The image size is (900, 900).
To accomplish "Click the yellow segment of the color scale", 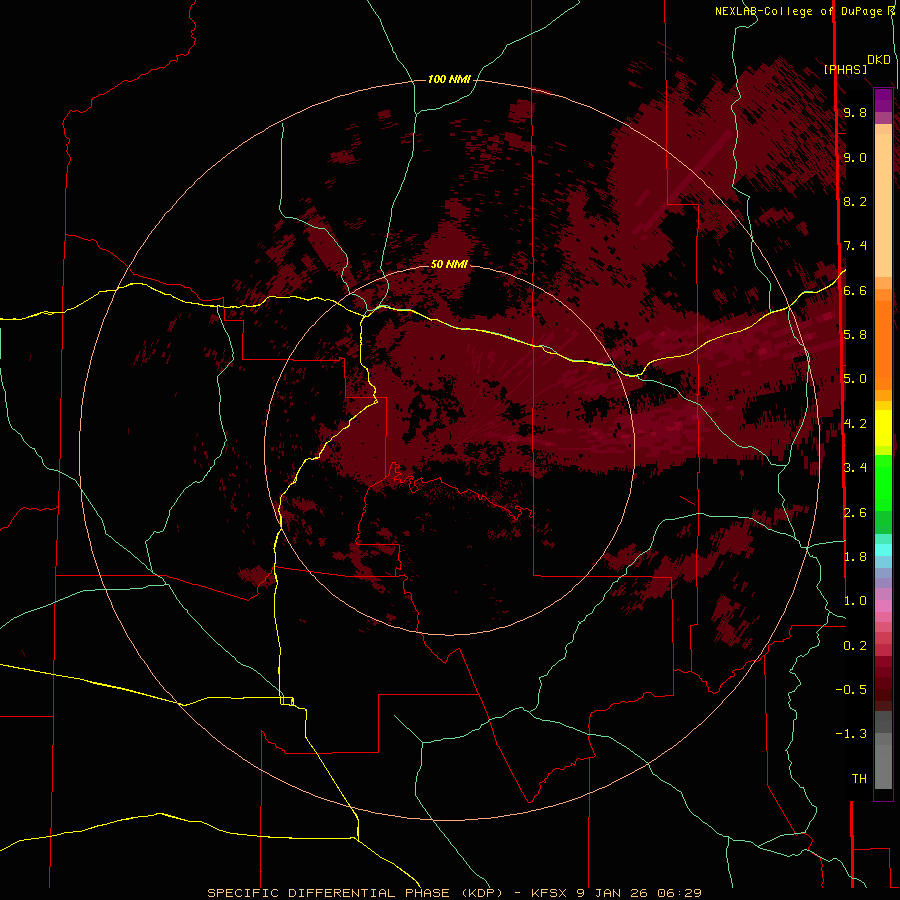I will click(x=883, y=428).
